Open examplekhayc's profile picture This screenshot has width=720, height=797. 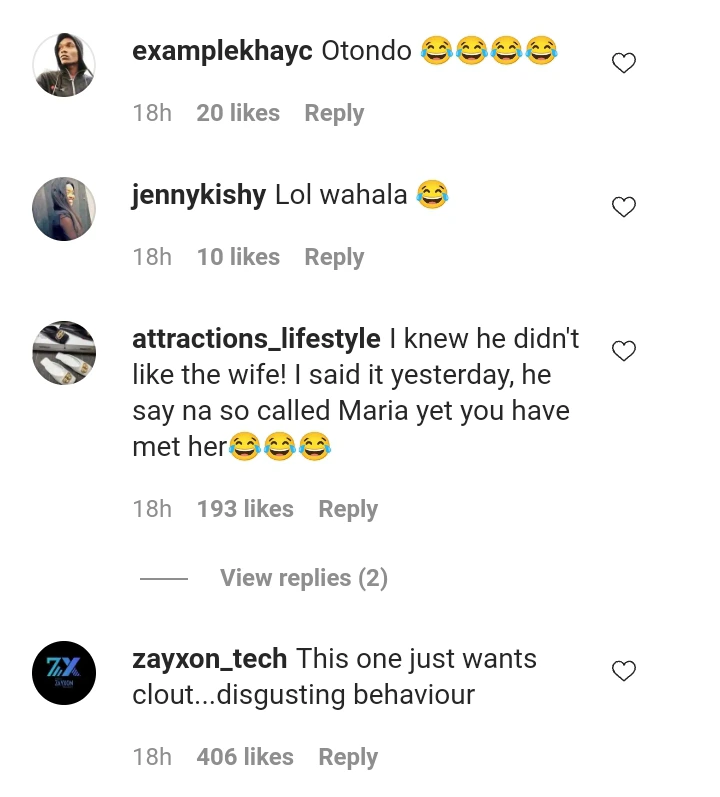click(64, 65)
